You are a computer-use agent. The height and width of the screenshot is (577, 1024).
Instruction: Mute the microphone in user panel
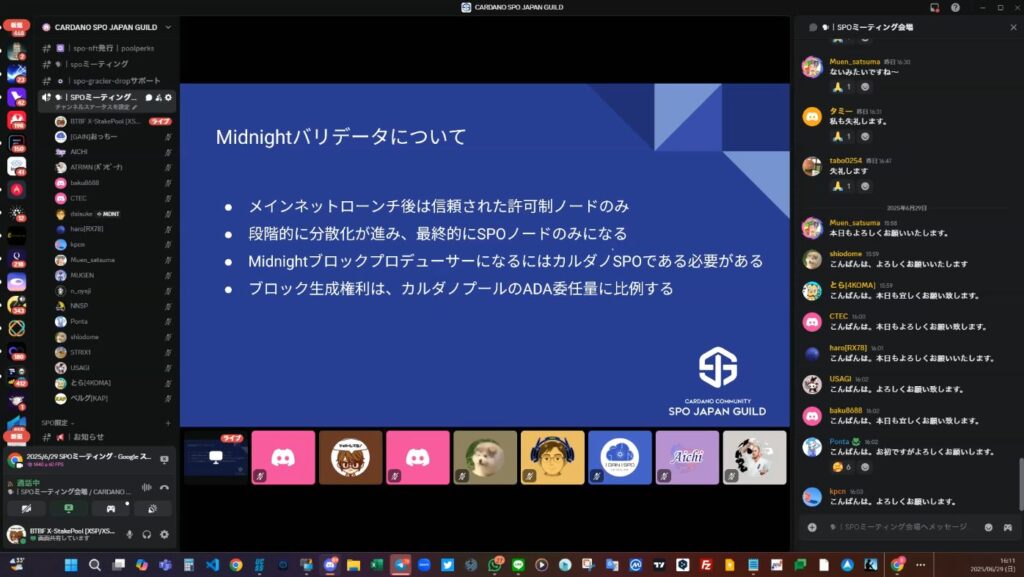pyautogui.click(x=129, y=535)
